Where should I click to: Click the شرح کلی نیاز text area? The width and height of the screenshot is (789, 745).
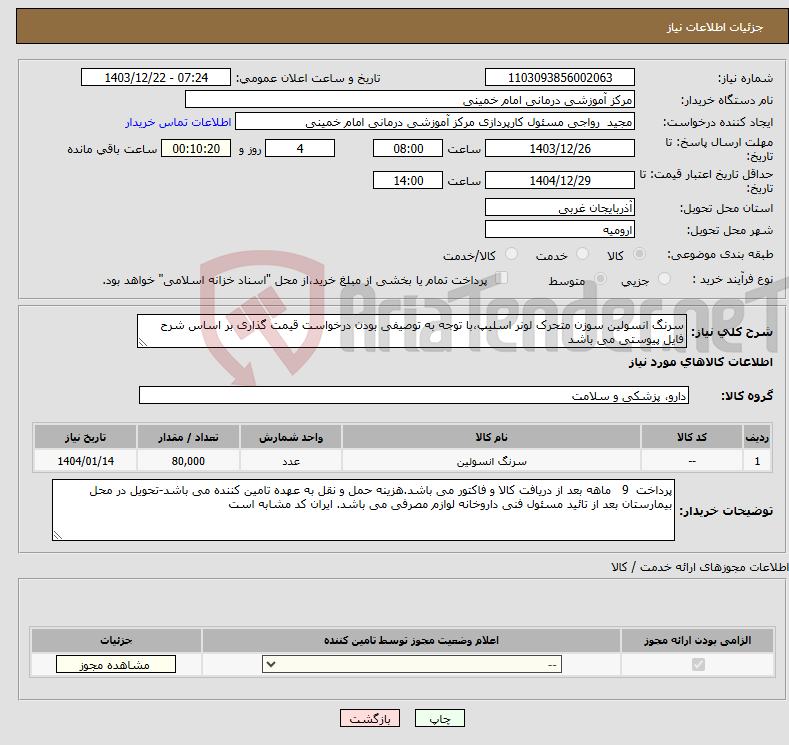[412, 331]
